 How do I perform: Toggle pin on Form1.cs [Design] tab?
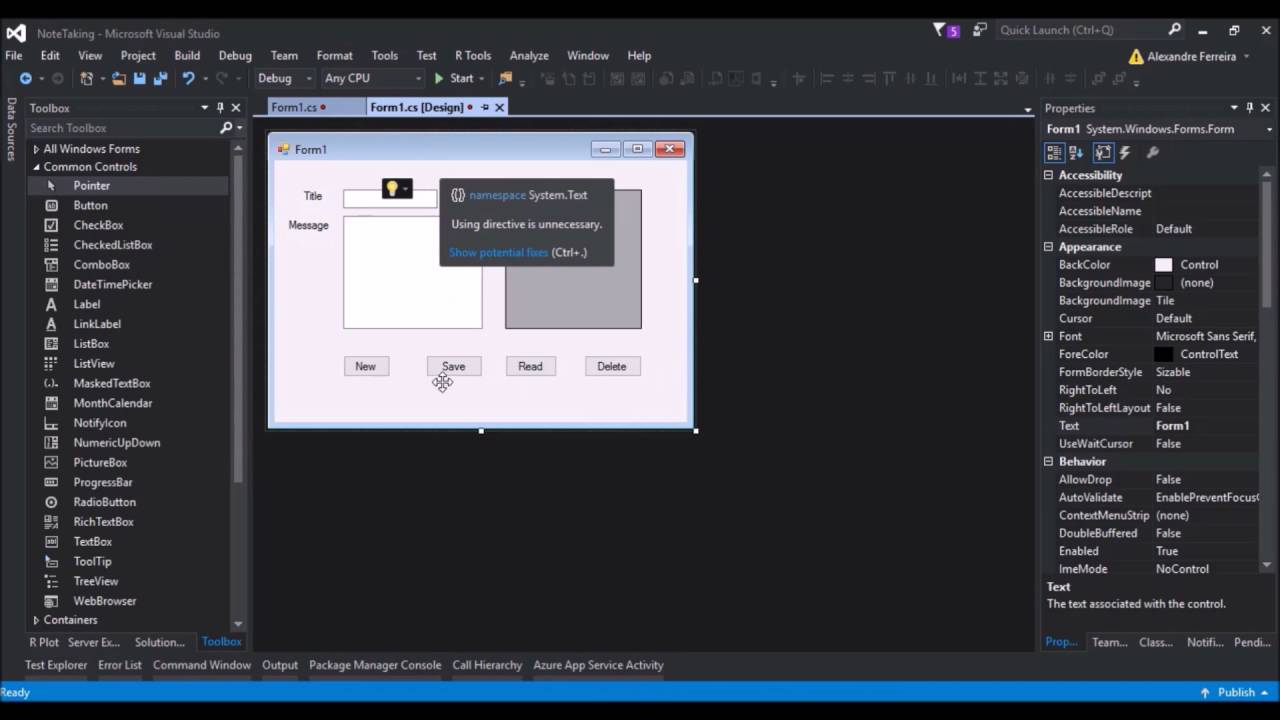coord(485,107)
